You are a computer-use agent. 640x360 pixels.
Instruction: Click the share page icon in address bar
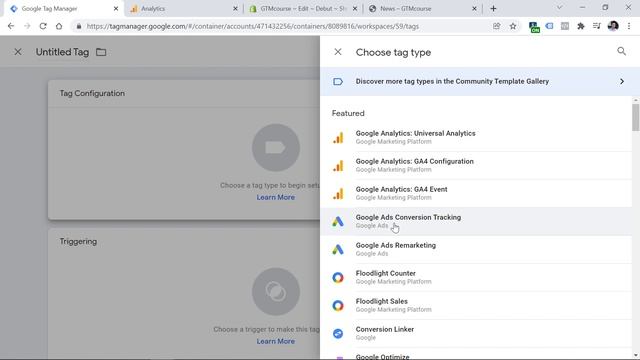coord(496,26)
